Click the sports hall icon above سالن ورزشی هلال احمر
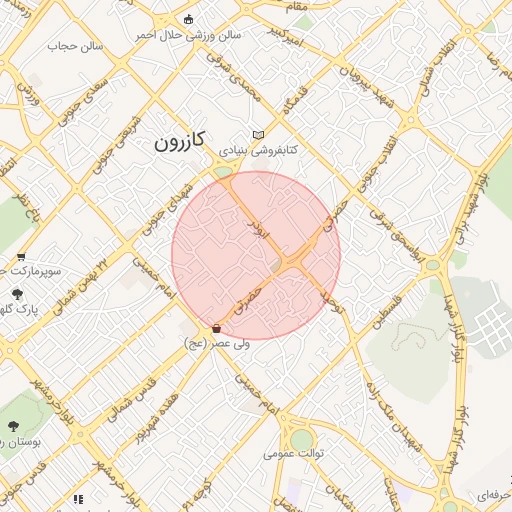Viewport: 512px width, 512px height. pyautogui.click(x=189, y=19)
